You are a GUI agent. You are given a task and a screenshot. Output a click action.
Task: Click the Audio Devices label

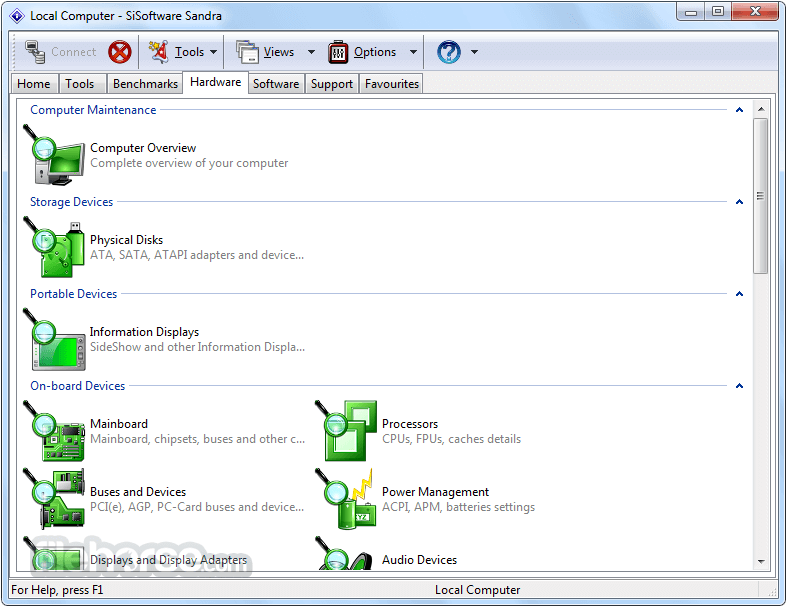(420, 560)
